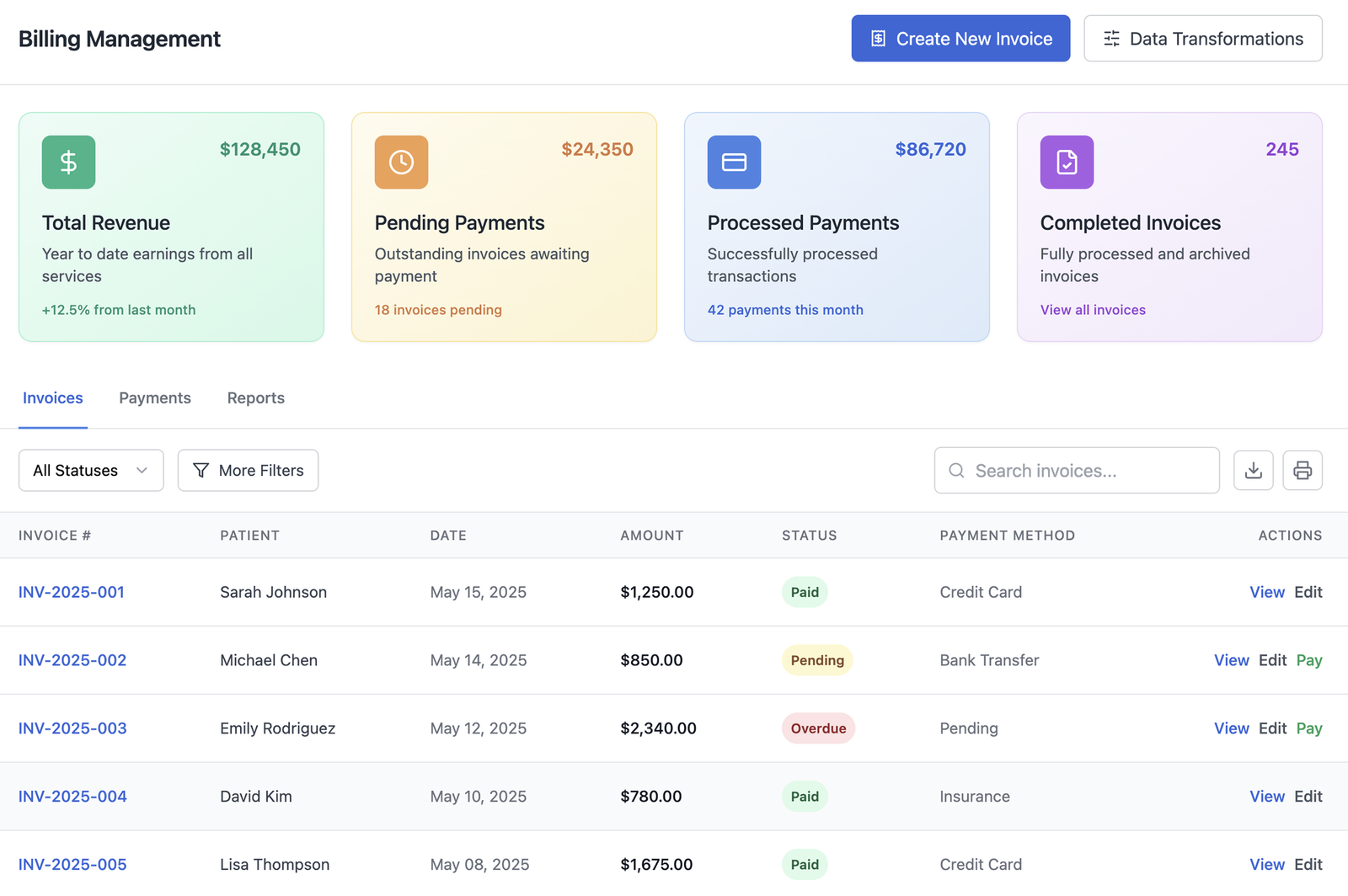The image size is (1348, 896).
Task: Click the printer icon to print invoices
Action: point(1303,470)
